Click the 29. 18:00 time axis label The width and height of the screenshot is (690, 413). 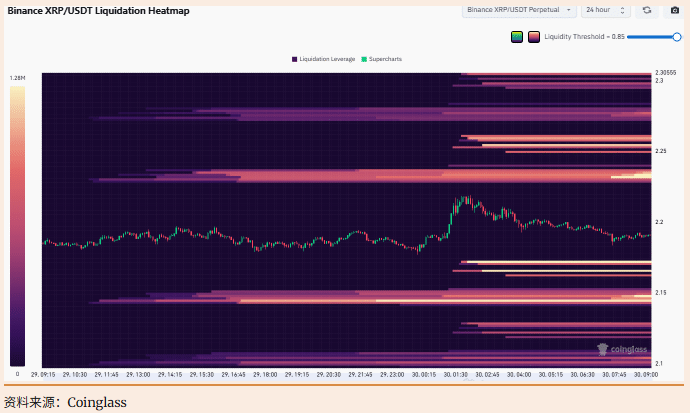(x=265, y=375)
